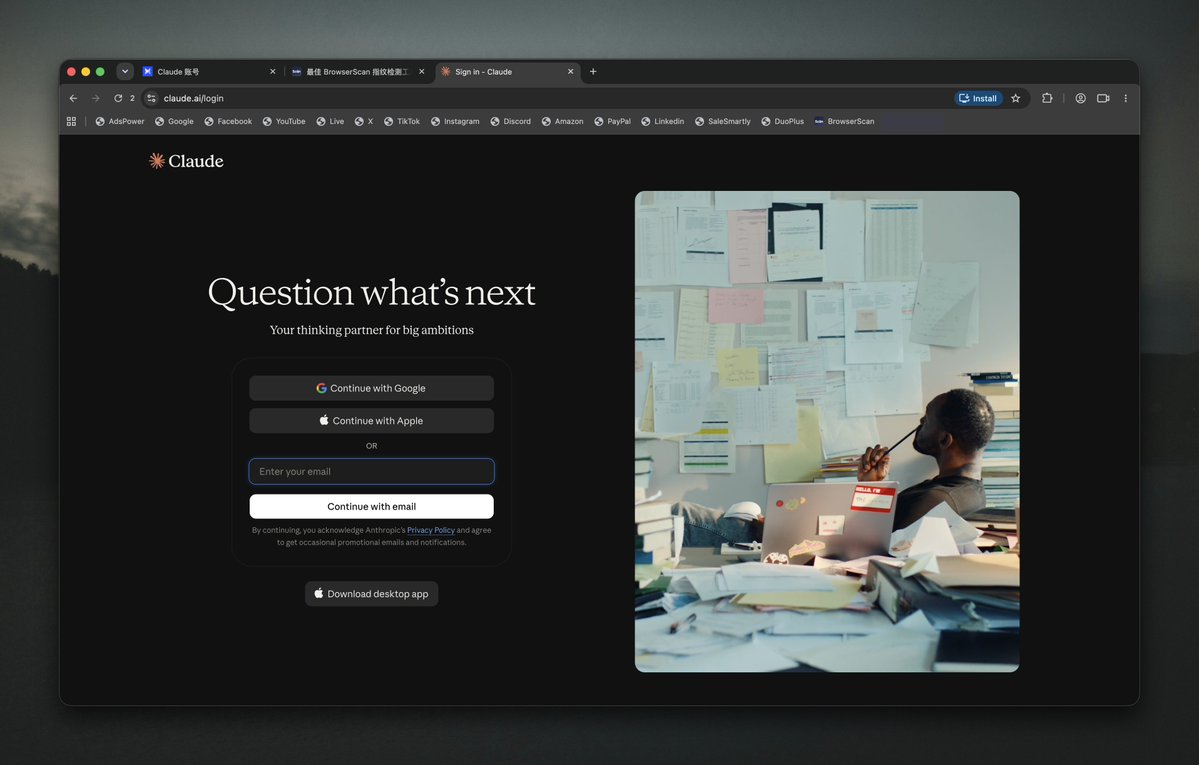
Task: Open the Google bookmark
Action: click(x=174, y=121)
